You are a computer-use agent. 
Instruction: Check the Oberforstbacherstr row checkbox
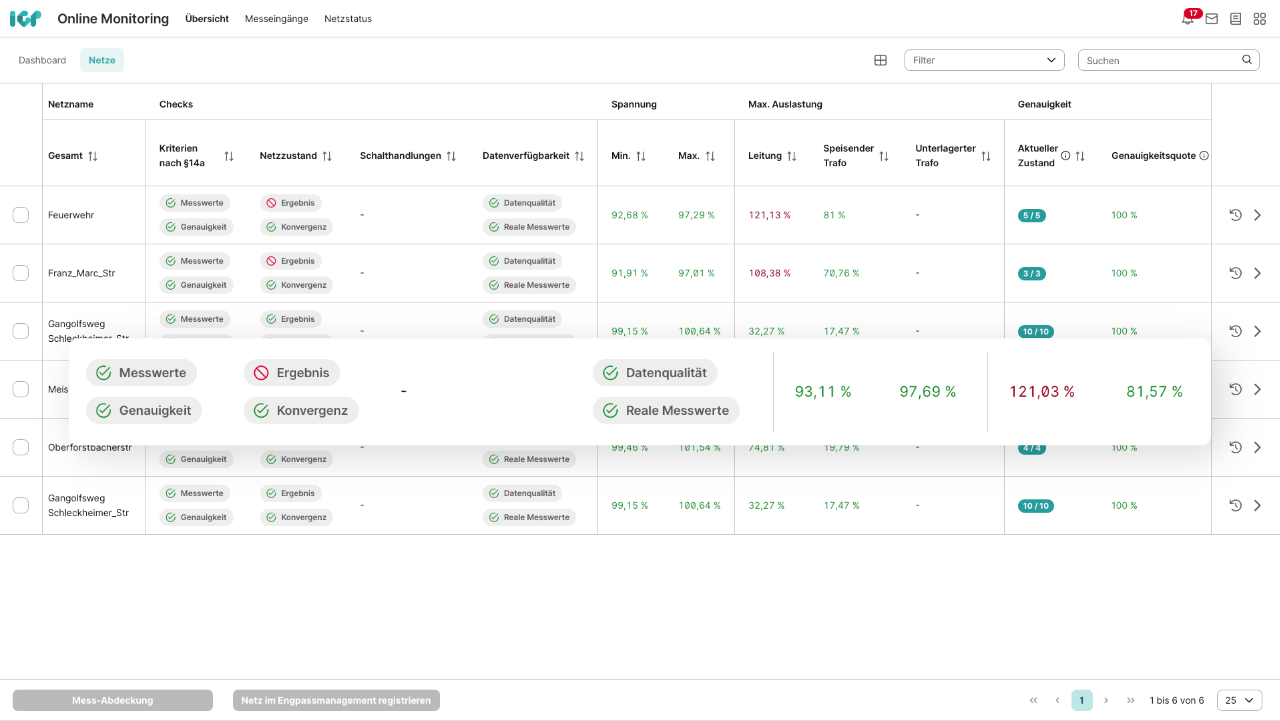(21, 447)
